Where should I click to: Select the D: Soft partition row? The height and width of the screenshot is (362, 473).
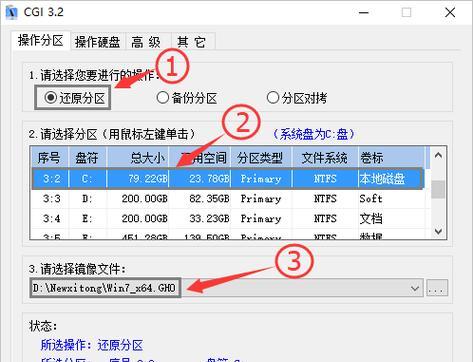(x=228, y=199)
